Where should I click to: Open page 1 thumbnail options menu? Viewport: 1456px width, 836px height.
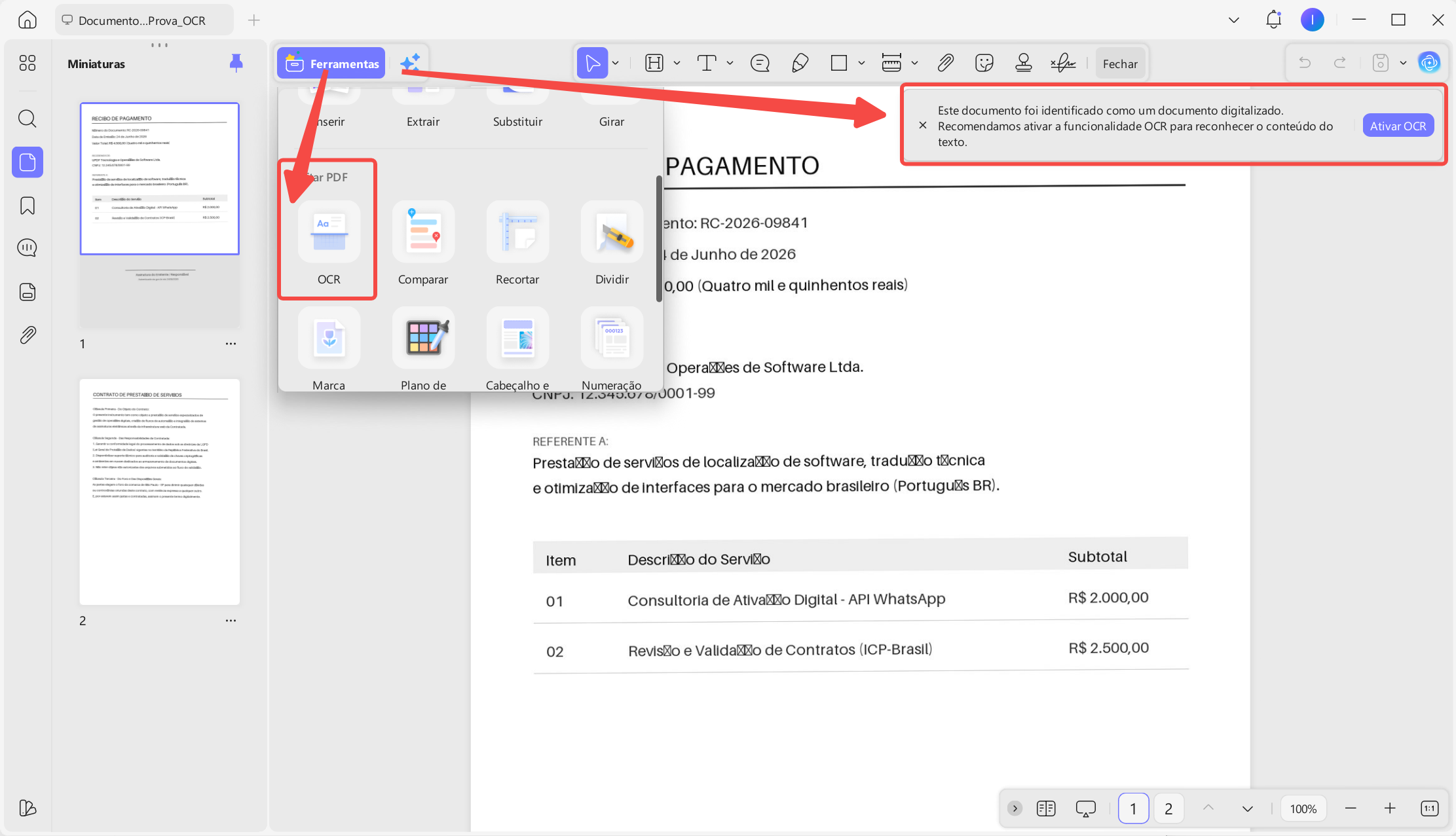pyautogui.click(x=231, y=344)
